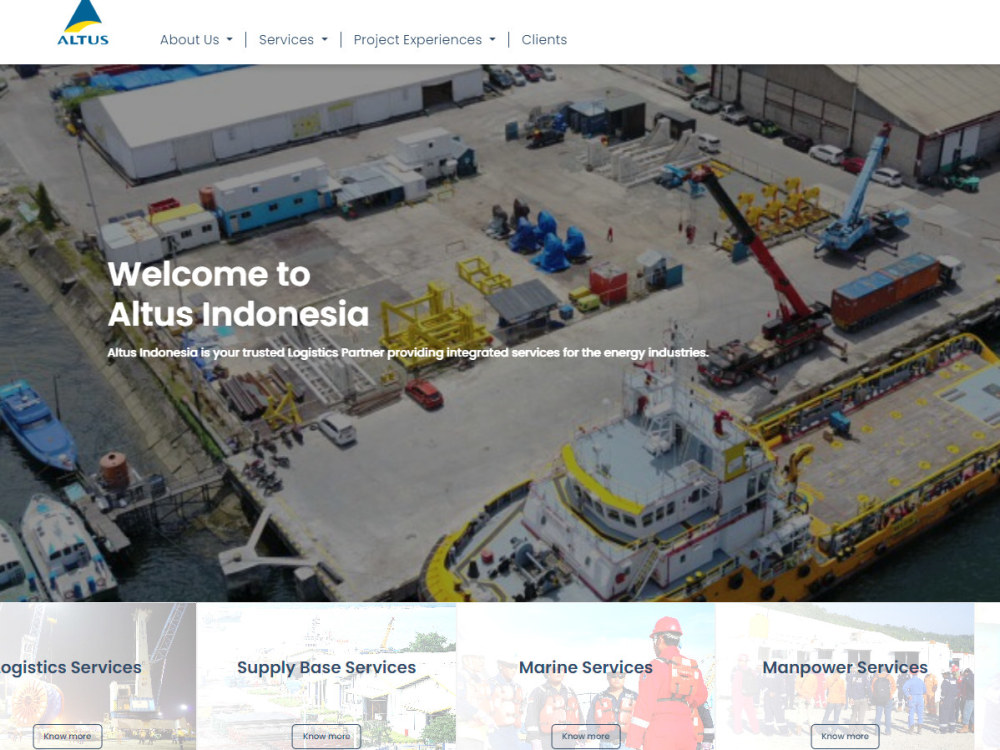Open the Project Experiences menu
1000x750 pixels.
tap(418, 40)
